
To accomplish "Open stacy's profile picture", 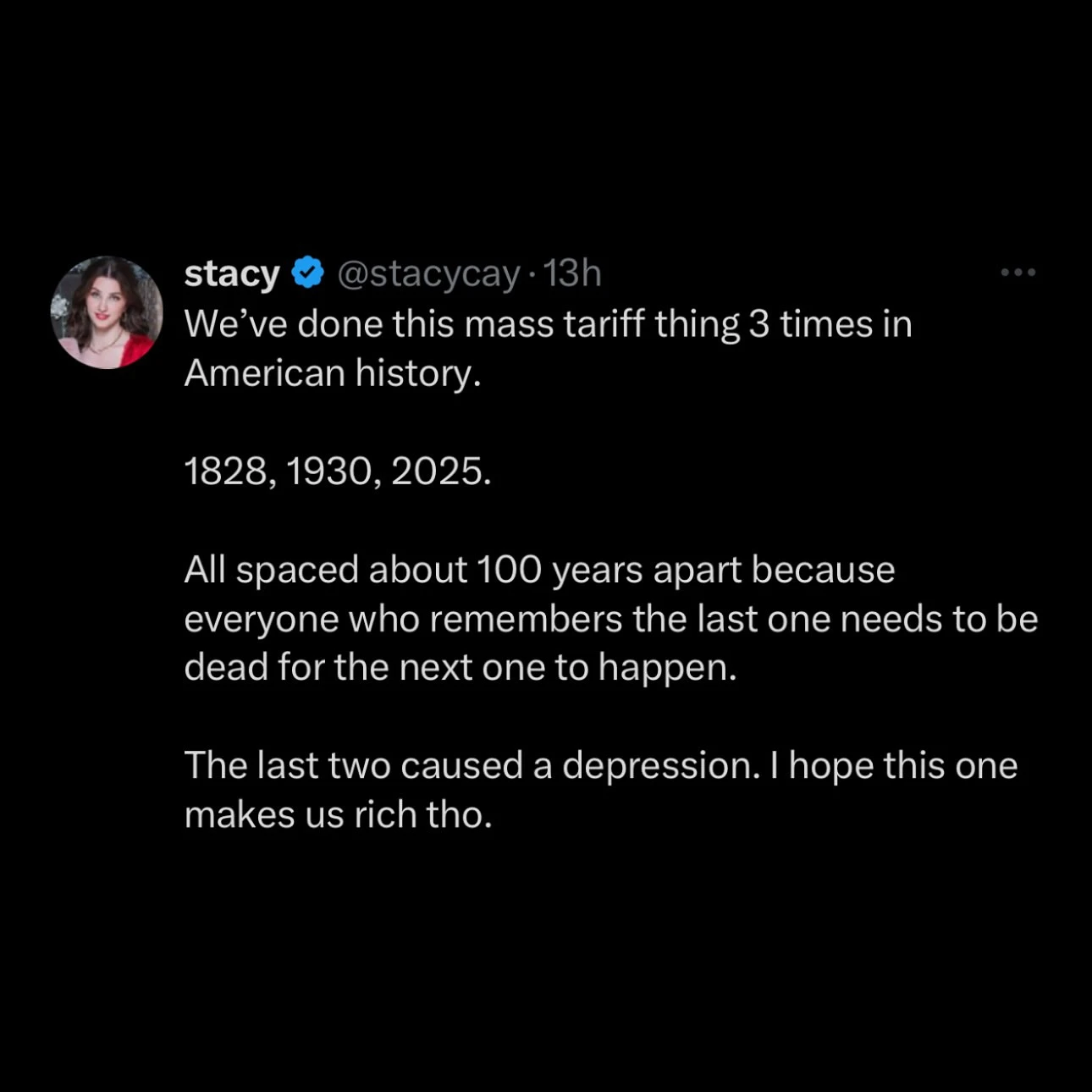I will tap(107, 312).
